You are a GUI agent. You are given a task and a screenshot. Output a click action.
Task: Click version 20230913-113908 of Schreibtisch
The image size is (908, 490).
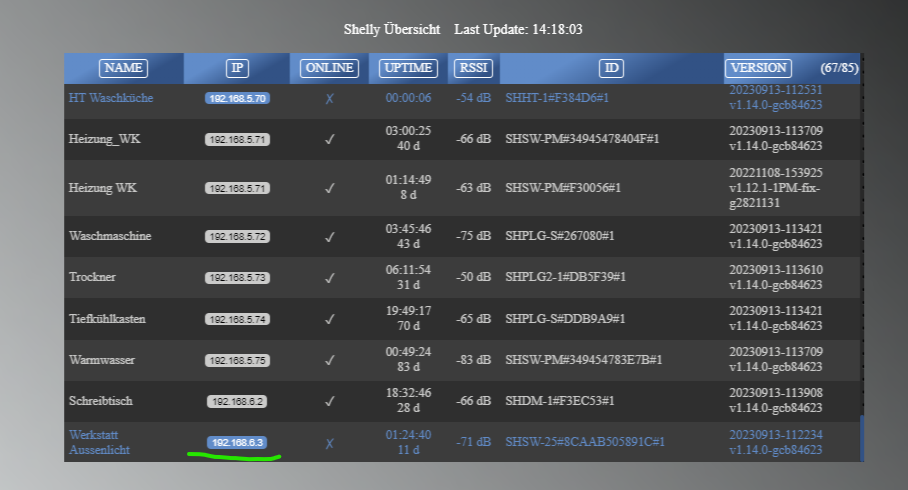coord(776,393)
